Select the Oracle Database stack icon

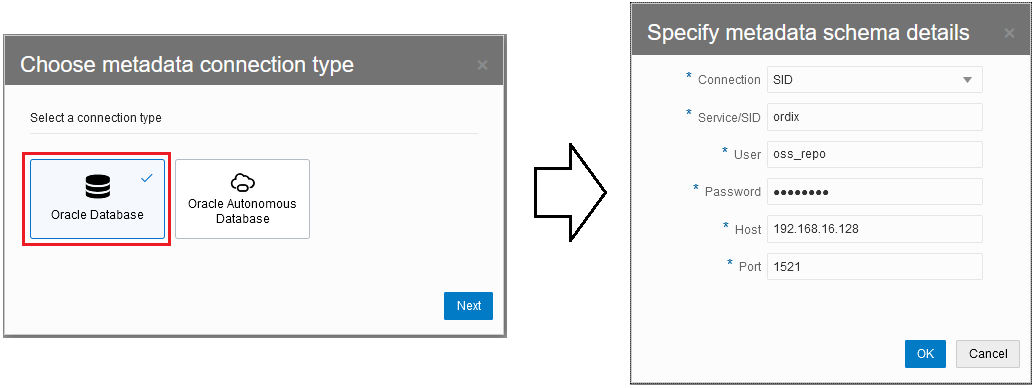click(98, 187)
